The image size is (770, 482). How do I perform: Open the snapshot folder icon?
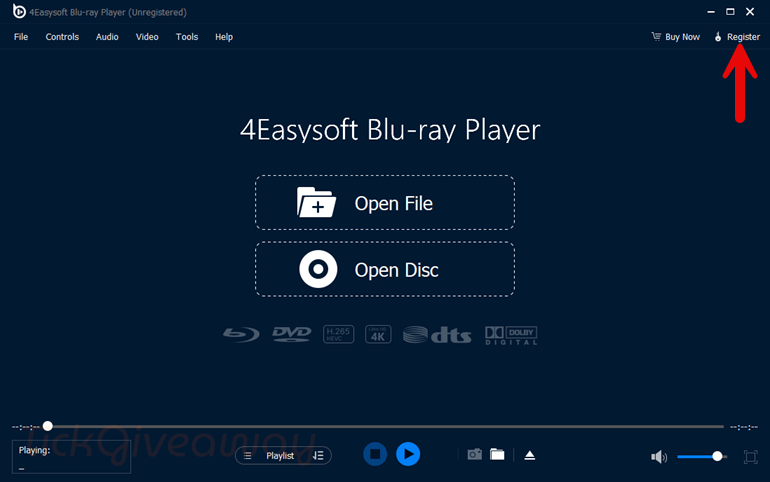click(497, 455)
